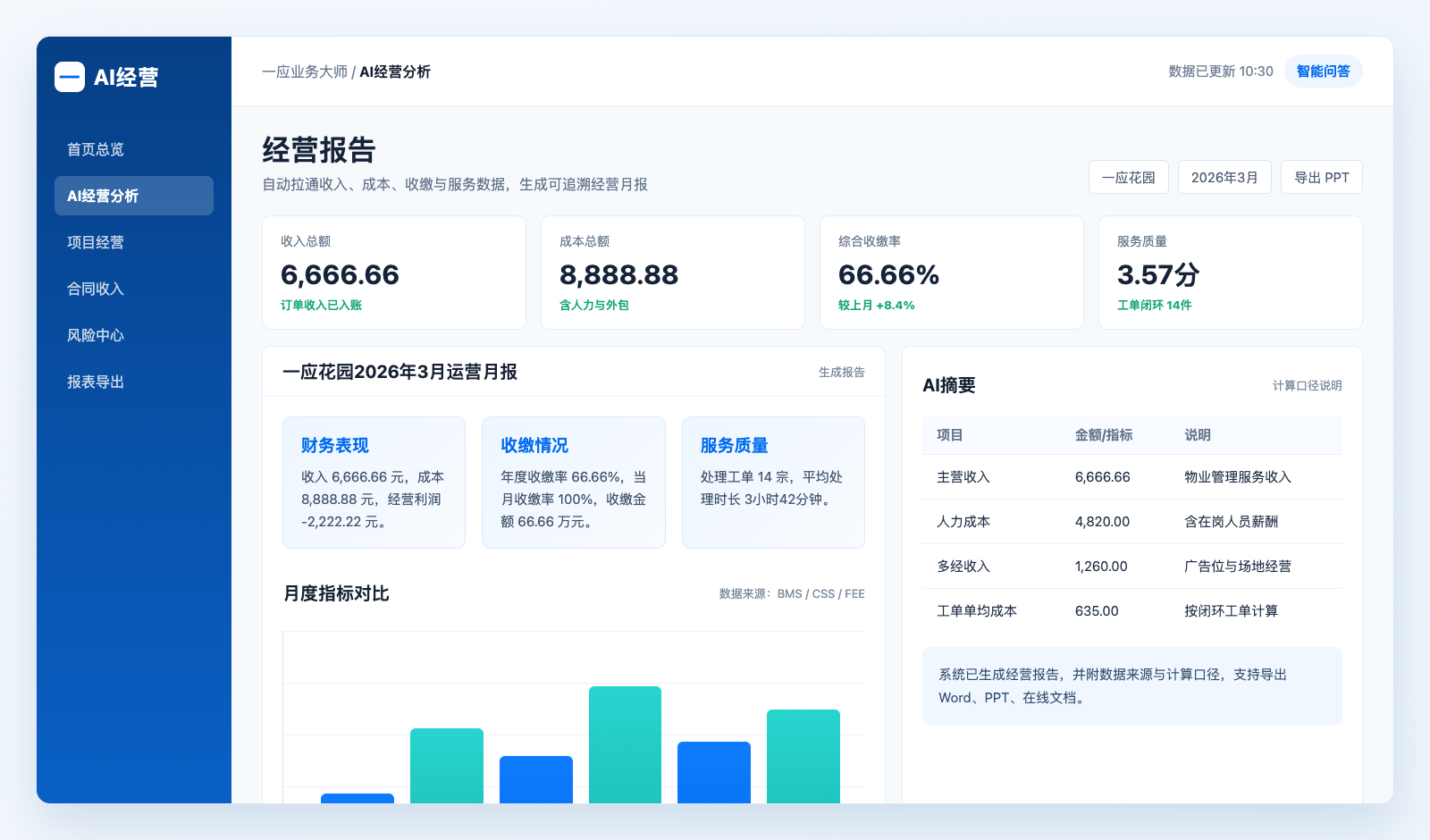Open the 服务质量 report card
The width and height of the screenshot is (1430, 840).
[x=773, y=483]
